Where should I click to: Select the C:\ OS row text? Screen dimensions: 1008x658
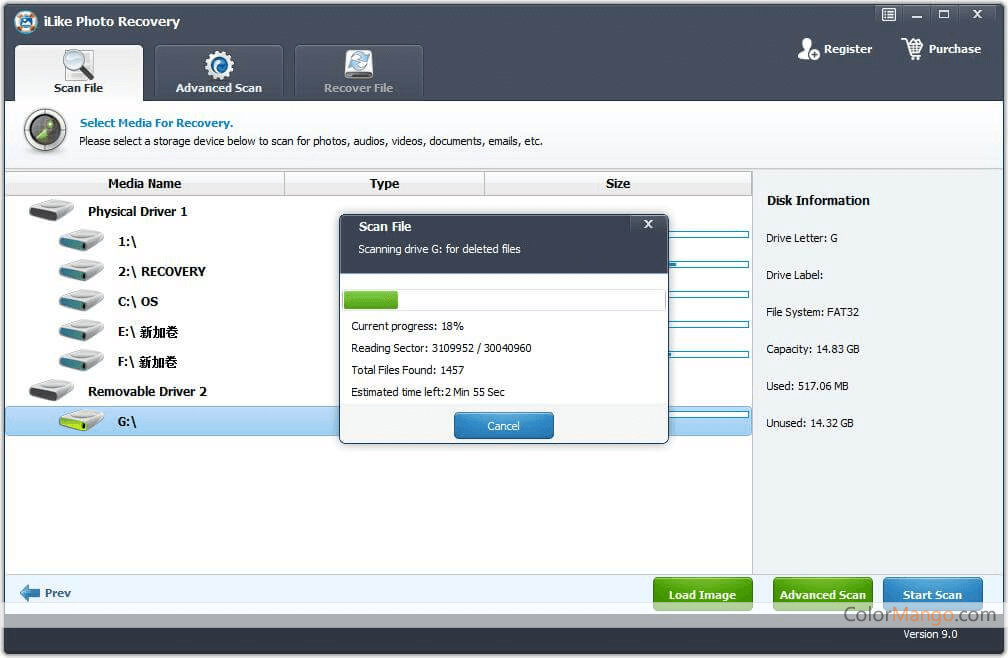[138, 301]
